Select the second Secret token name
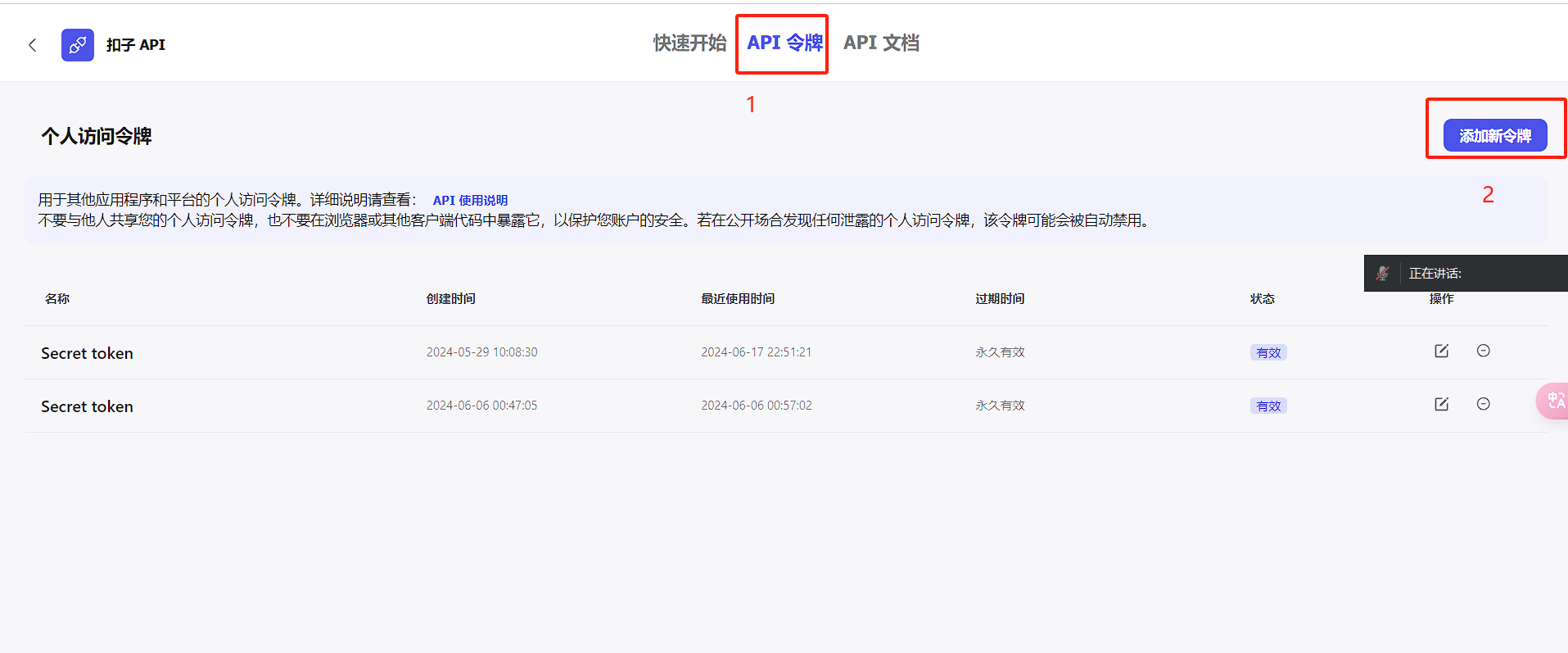 (x=87, y=406)
